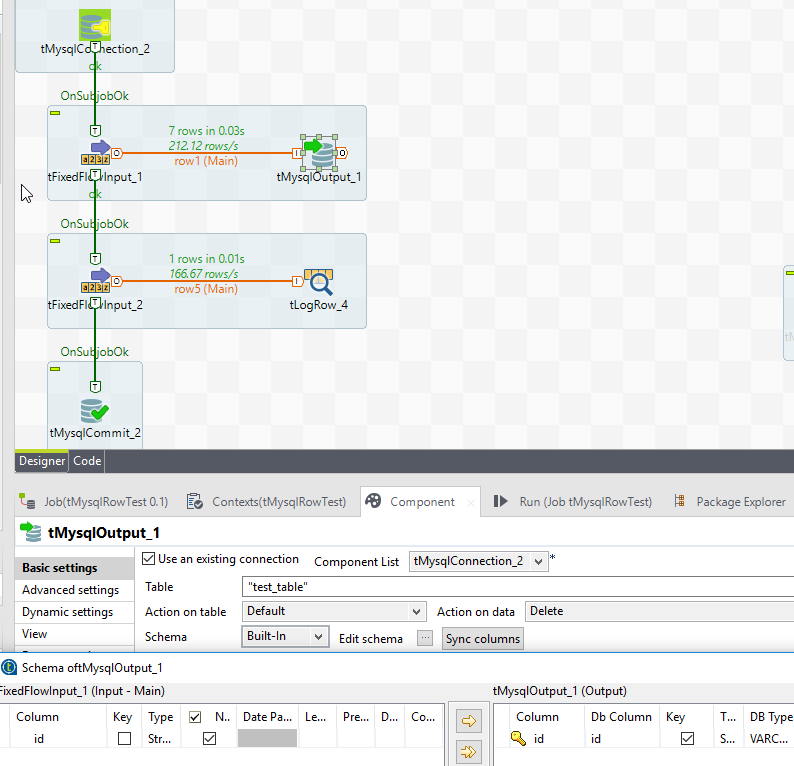Click the tMysqlOutput_1 header icon in Component view
The width and height of the screenshot is (794, 766).
click(30, 532)
